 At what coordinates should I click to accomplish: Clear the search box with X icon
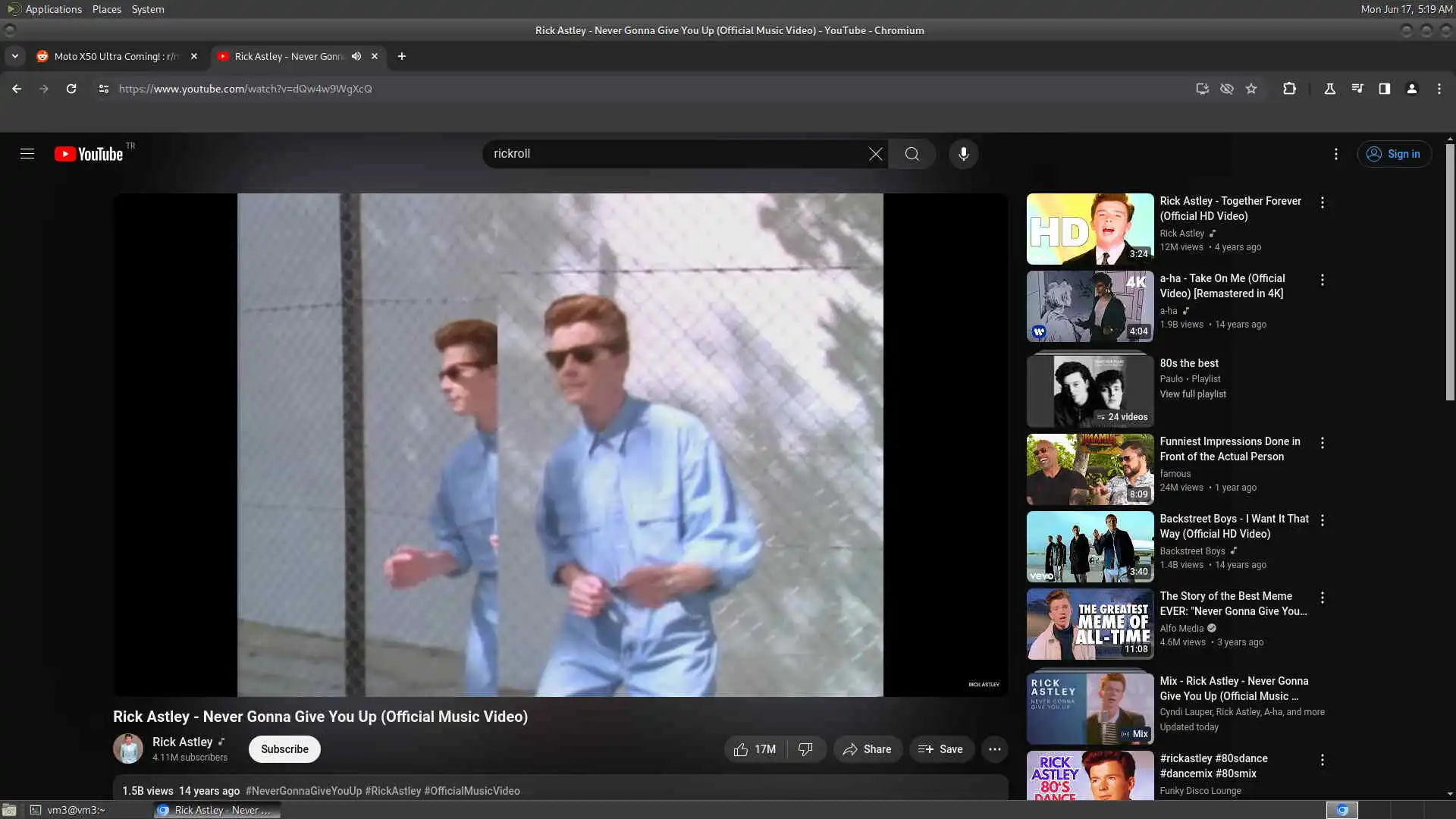875,154
